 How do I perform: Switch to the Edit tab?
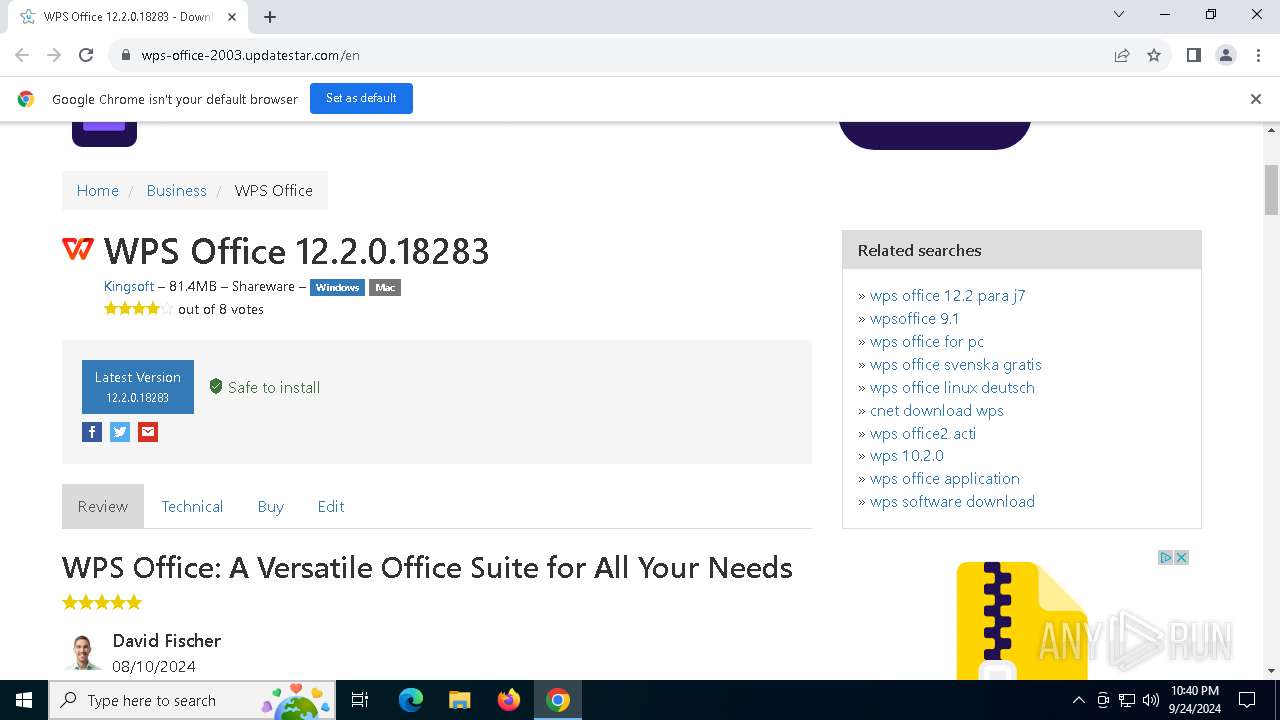click(x=331, y=506)
